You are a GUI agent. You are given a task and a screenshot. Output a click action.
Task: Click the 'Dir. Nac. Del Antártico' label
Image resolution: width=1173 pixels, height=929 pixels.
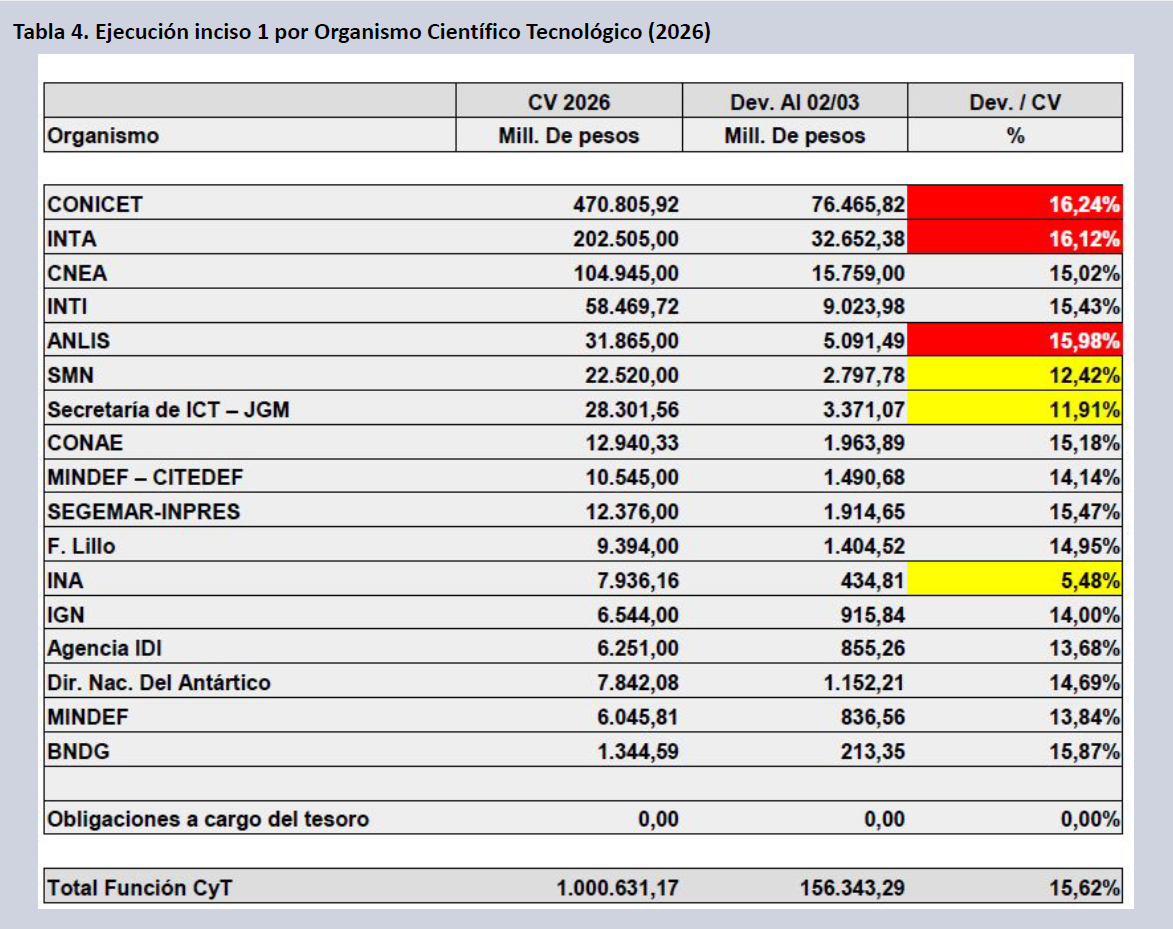(159, 682)
